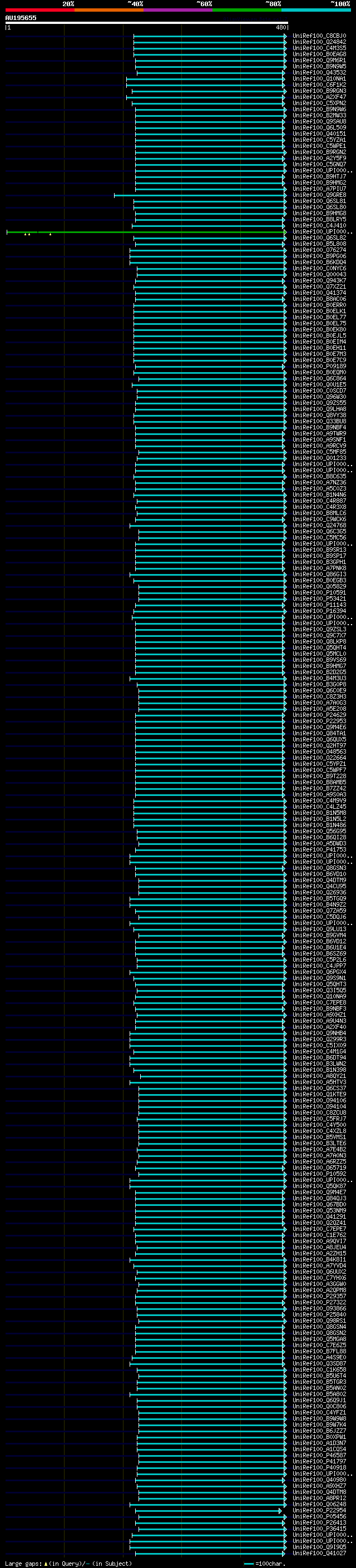
Task: Click the red ~20% identity legend segment
Action: pos(39,10)
